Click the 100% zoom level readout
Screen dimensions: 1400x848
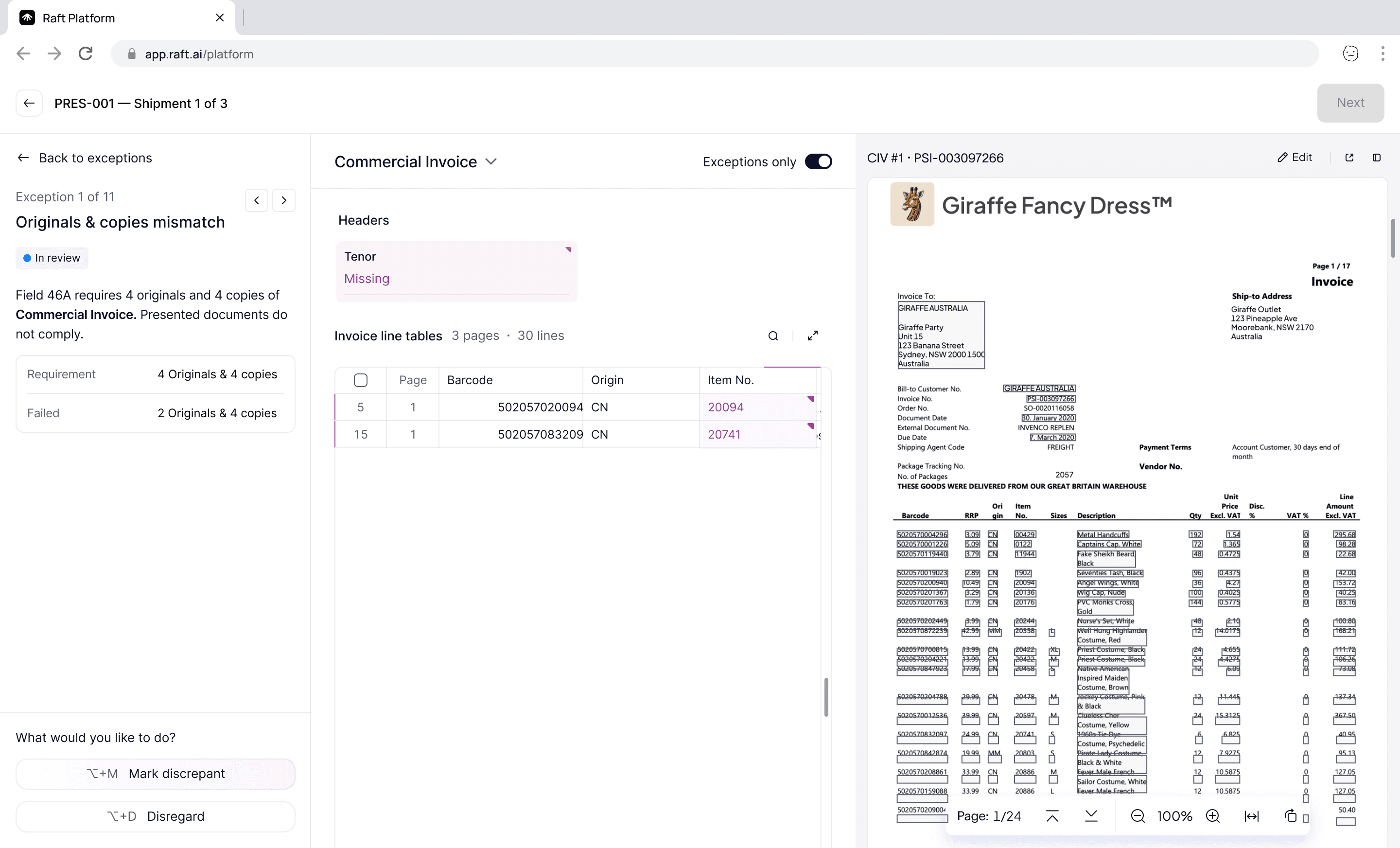(x=1174, y=816)
